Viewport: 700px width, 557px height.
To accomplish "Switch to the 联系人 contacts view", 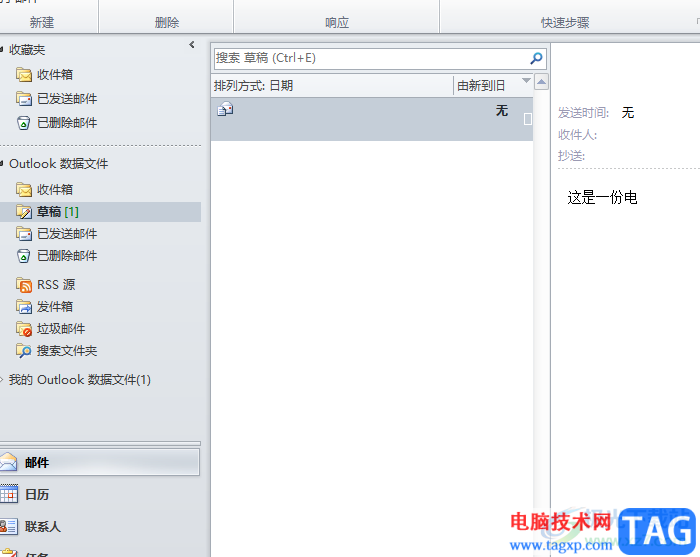I will coord(43,527).
